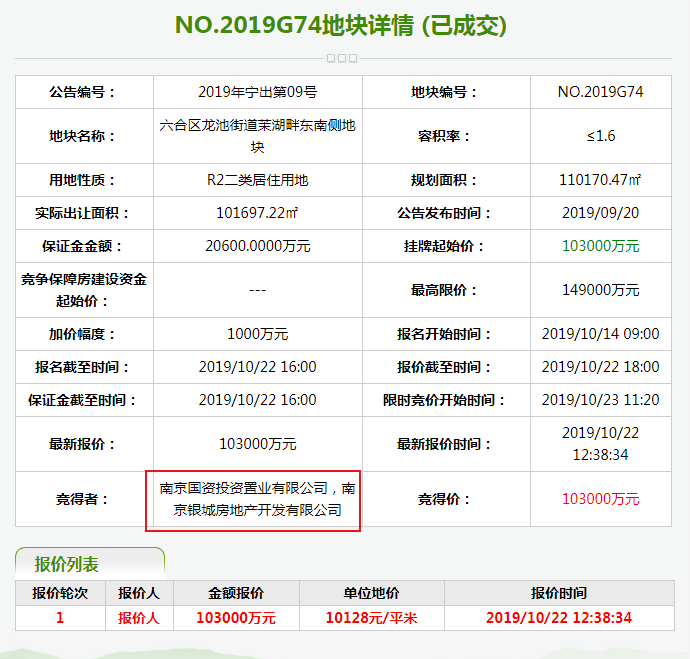Click the 最新报价时间 label

[443, 444]
